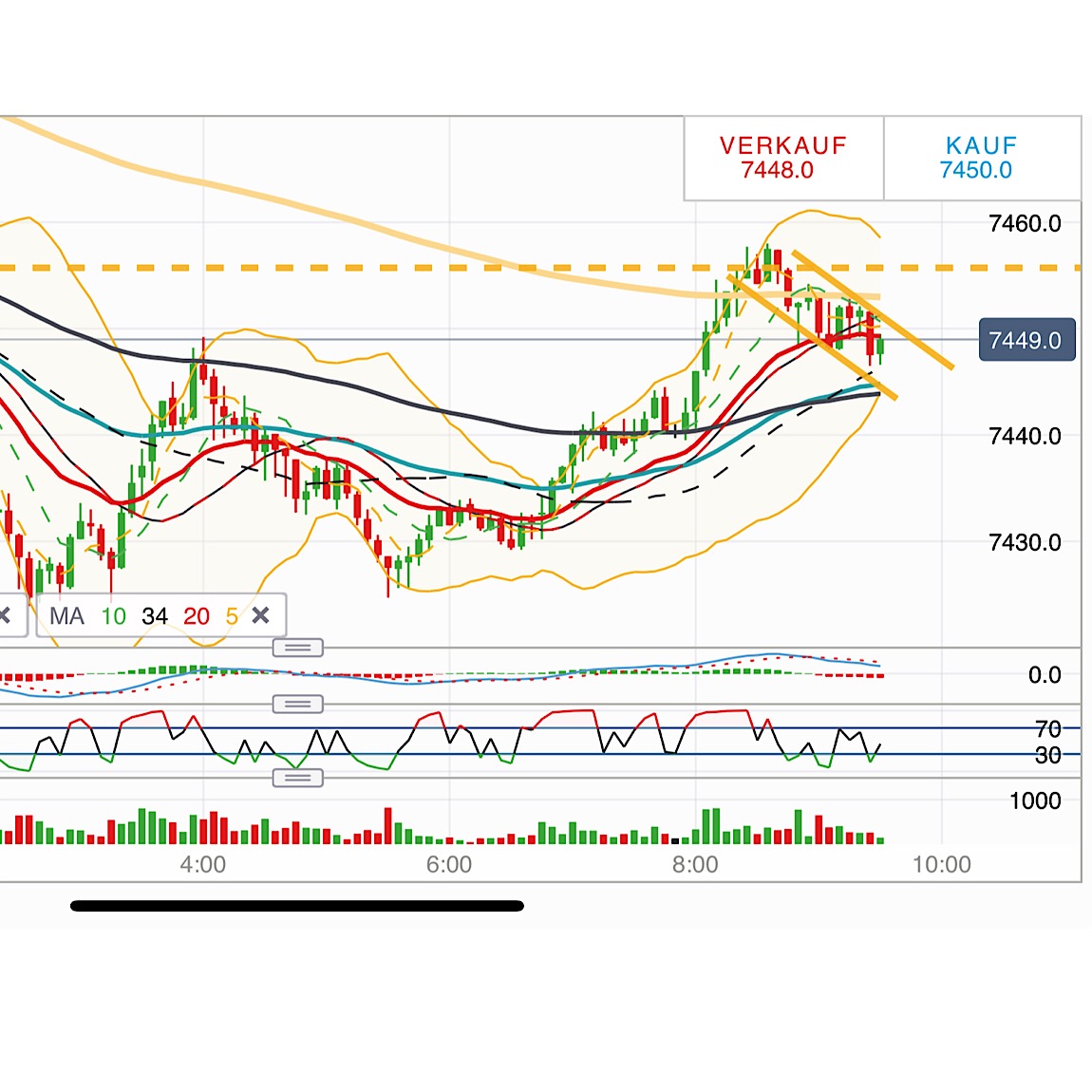The height and width of the screenshot is (1092, 1092).
Task: Collapse the MACD subchart with its handle
Action: pyautogui.click(x=298, y=647)
